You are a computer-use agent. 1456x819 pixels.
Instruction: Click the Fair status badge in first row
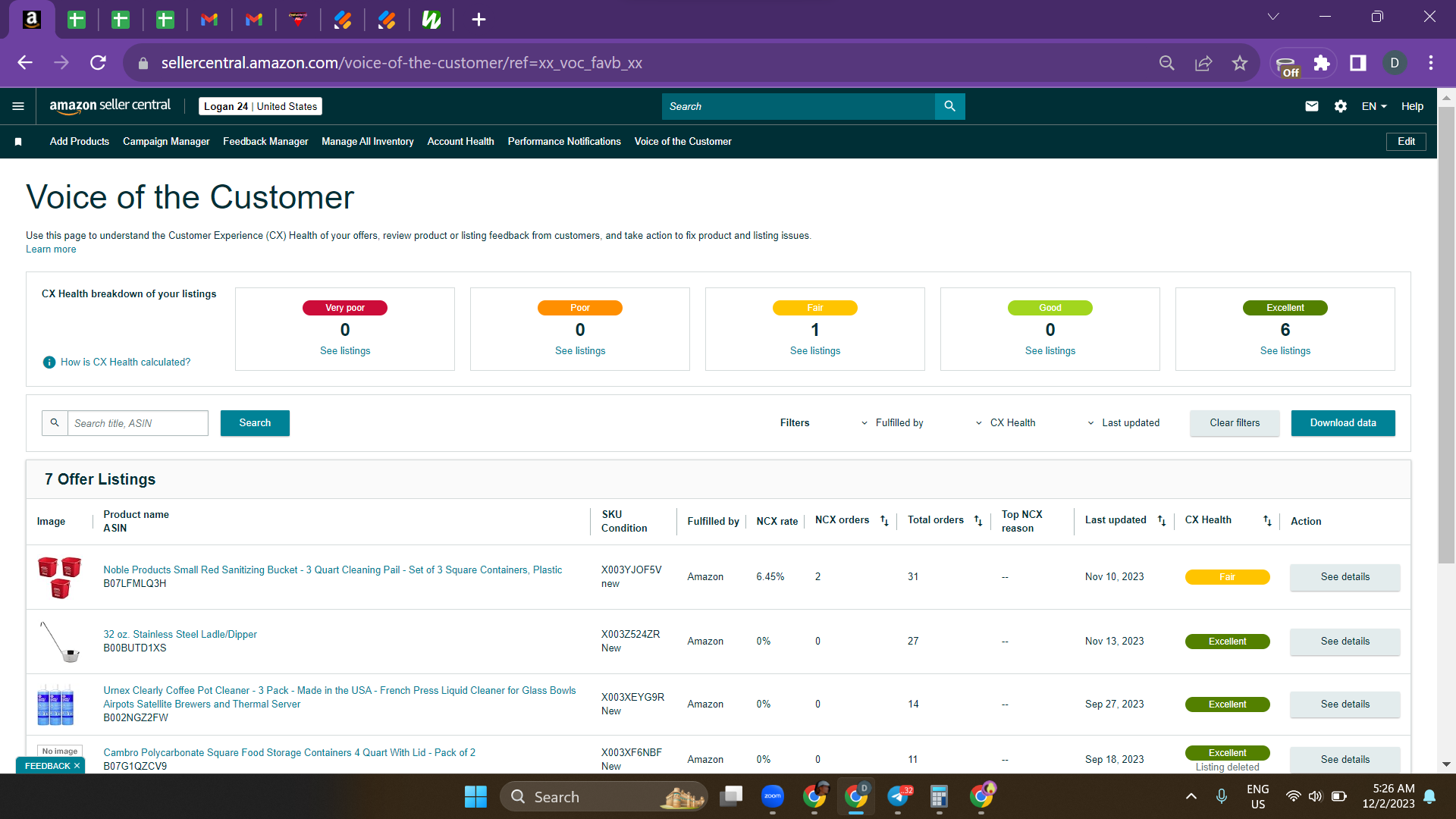tap(1227, 577)
